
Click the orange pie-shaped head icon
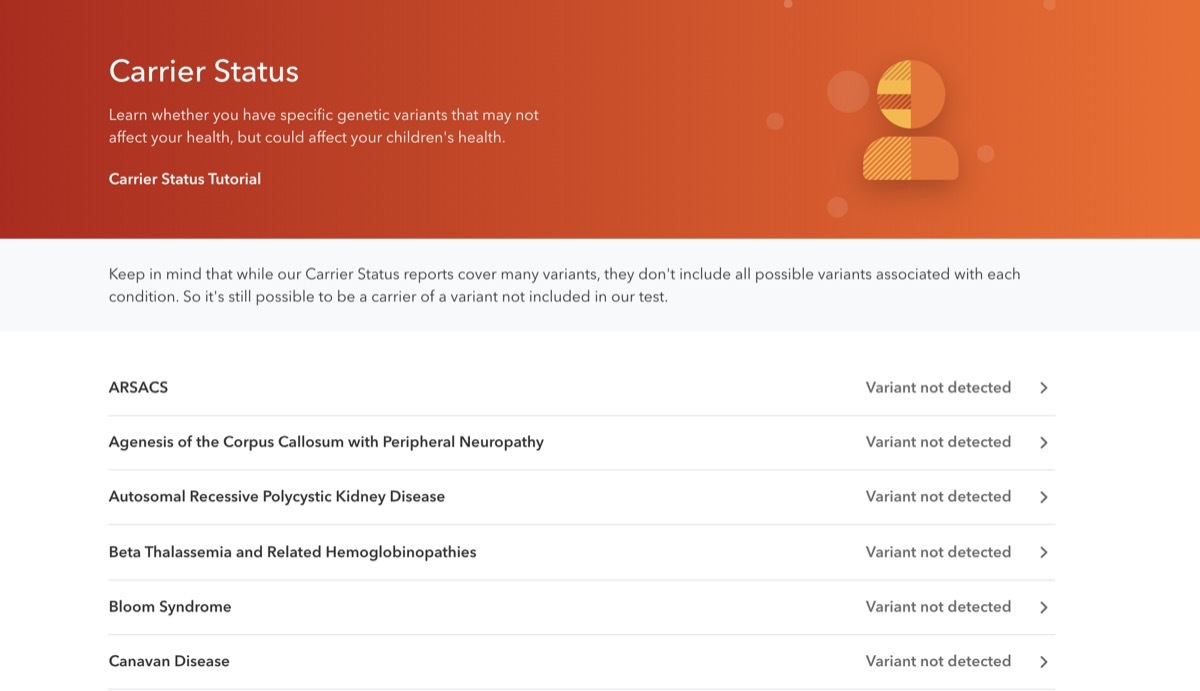click(910, 92)
